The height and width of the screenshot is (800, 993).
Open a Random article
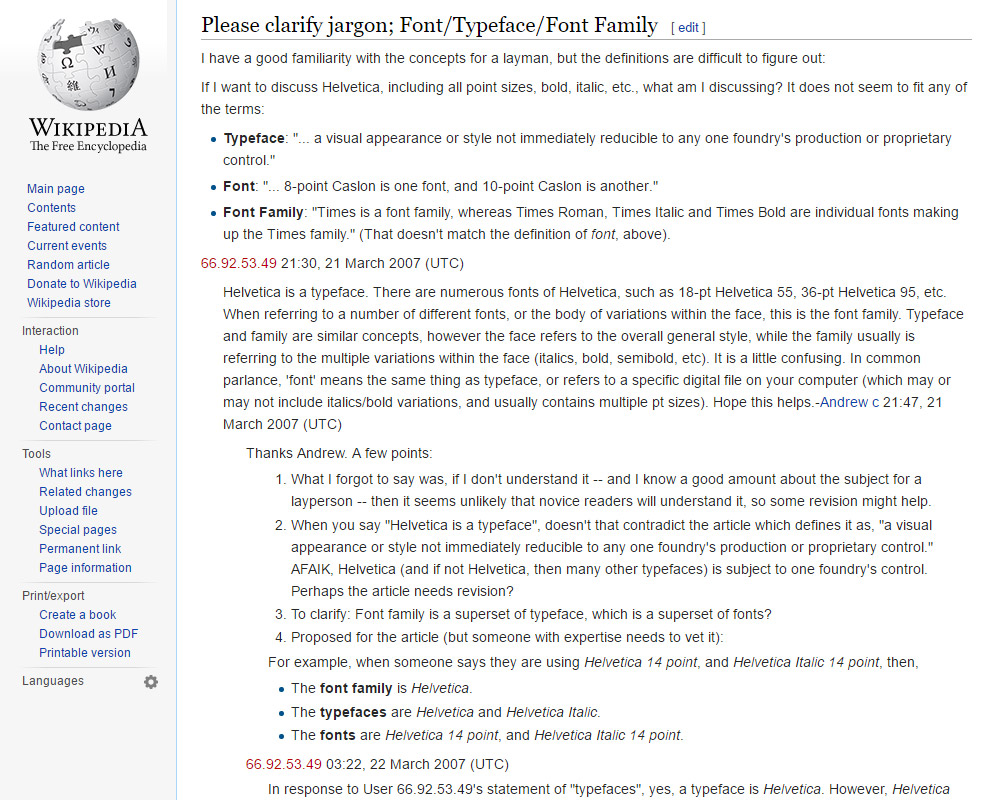tap(68, 265)
